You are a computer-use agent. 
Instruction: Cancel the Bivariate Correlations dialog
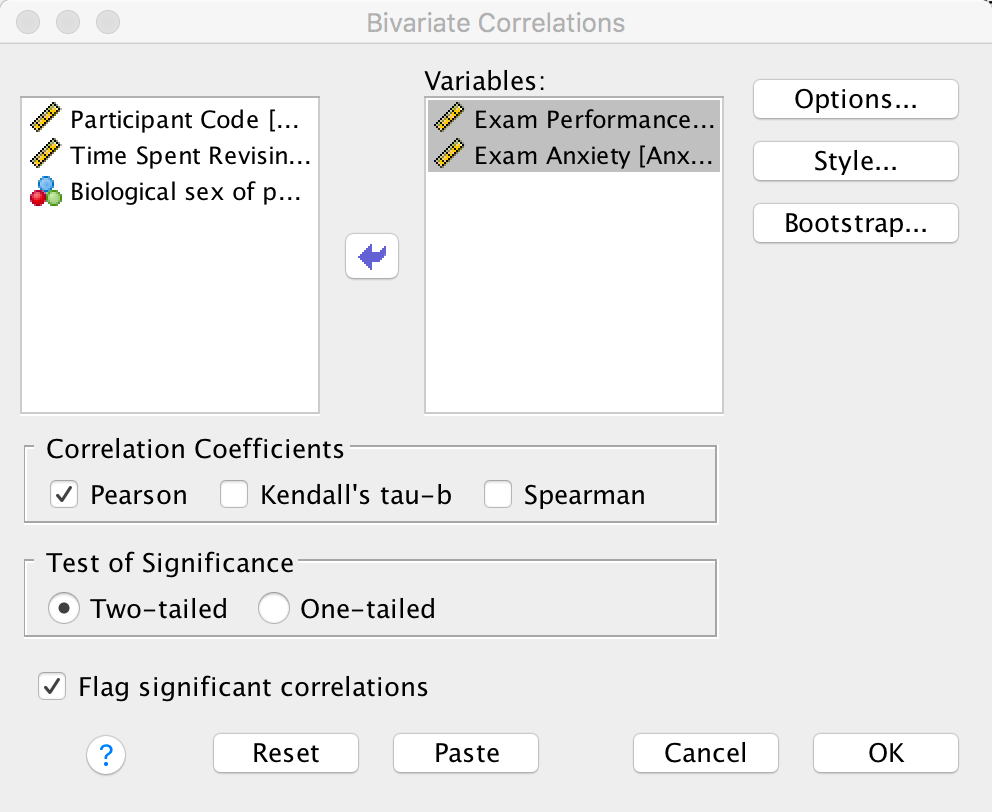tap(705, 753)
